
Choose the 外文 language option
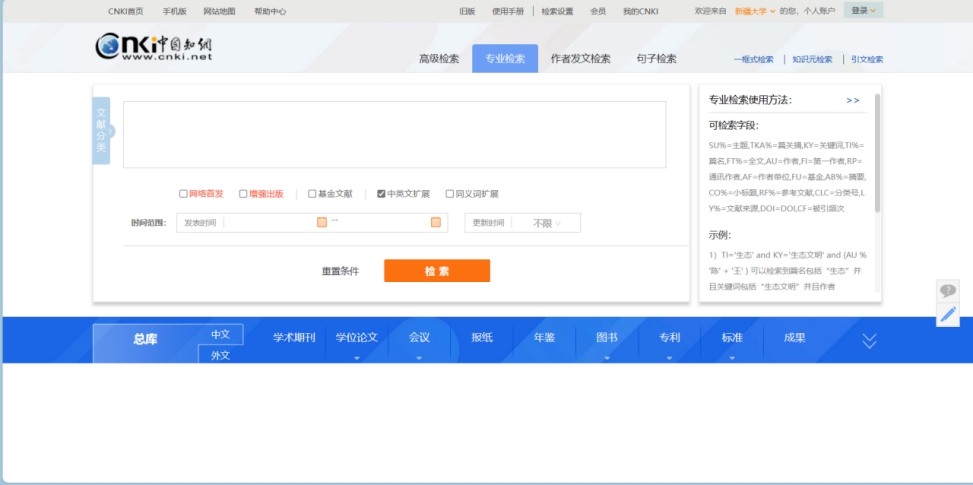click(x=220, y=355)
